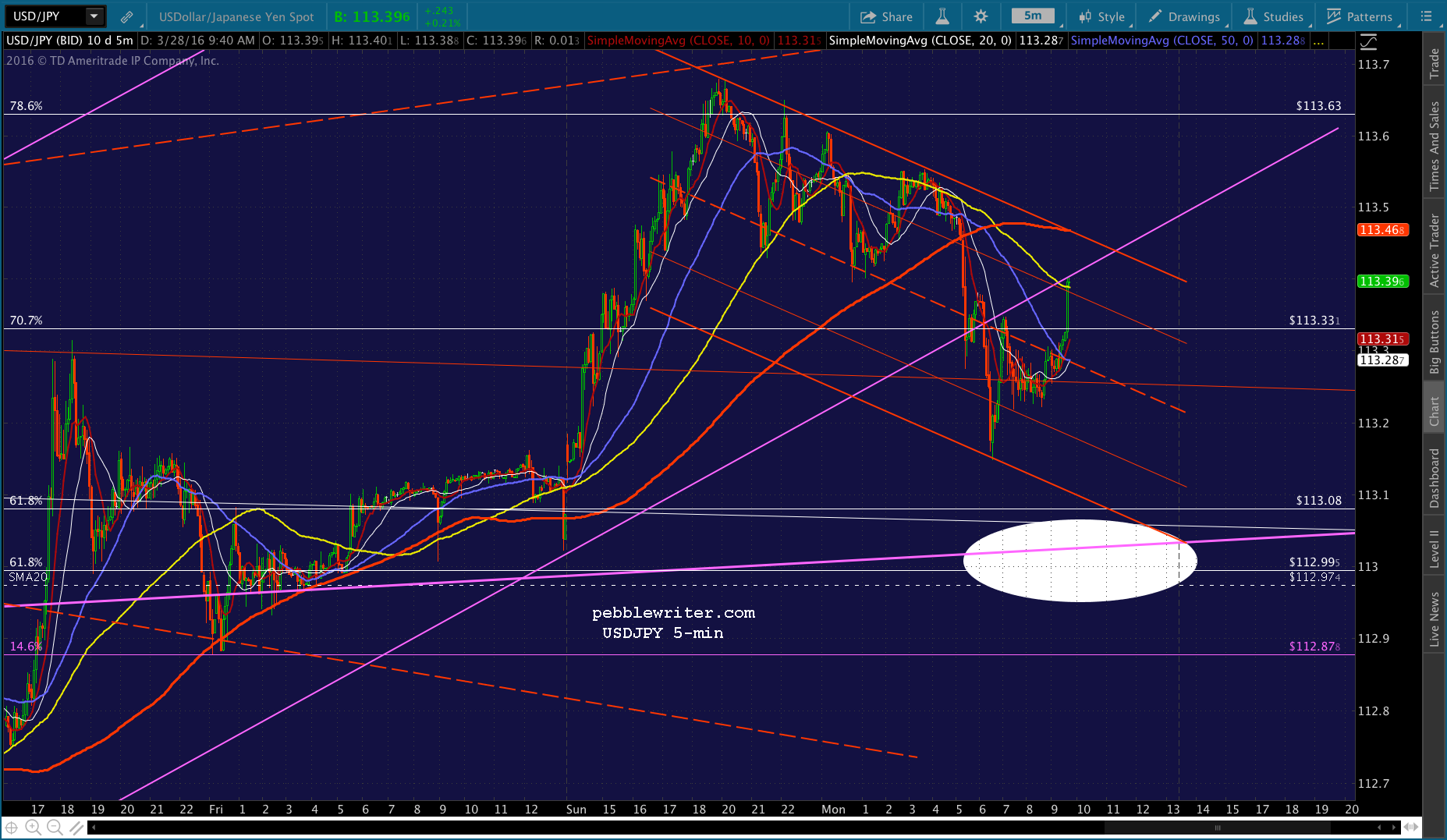This screenshot has height=840, width=1447.
Task: Open the symbol selector dropdown arrow
Action: tap(94, 16)
